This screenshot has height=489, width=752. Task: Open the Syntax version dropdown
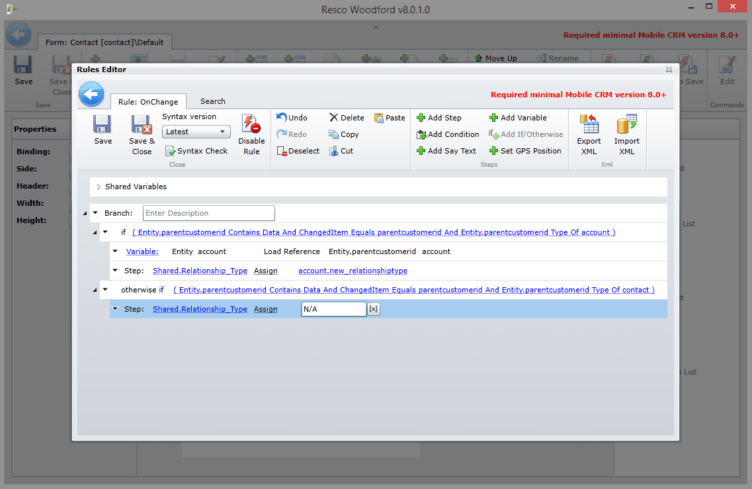(196, 131)
